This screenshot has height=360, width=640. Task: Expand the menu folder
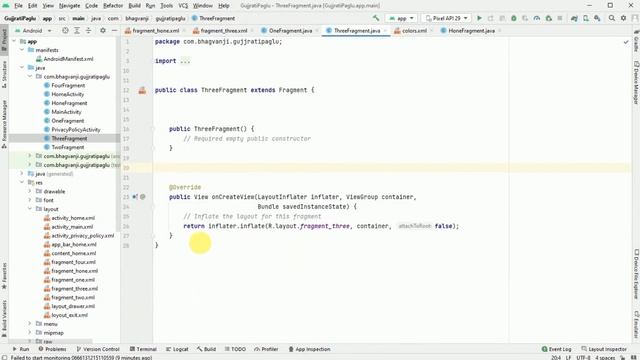29,324
